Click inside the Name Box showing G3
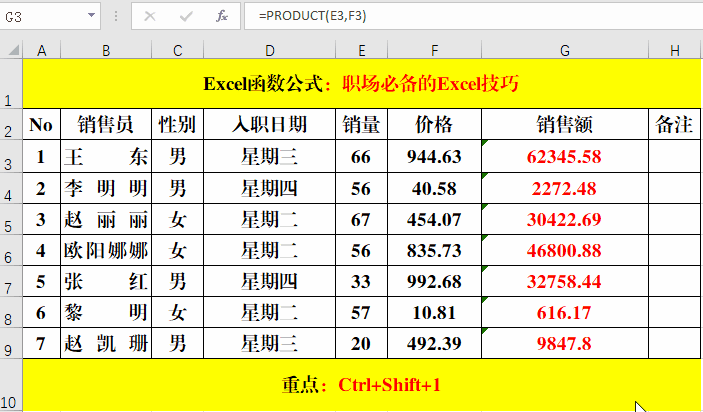Viewport: 703px width, 412px height. pyautogui.click(x=43, y=17)
